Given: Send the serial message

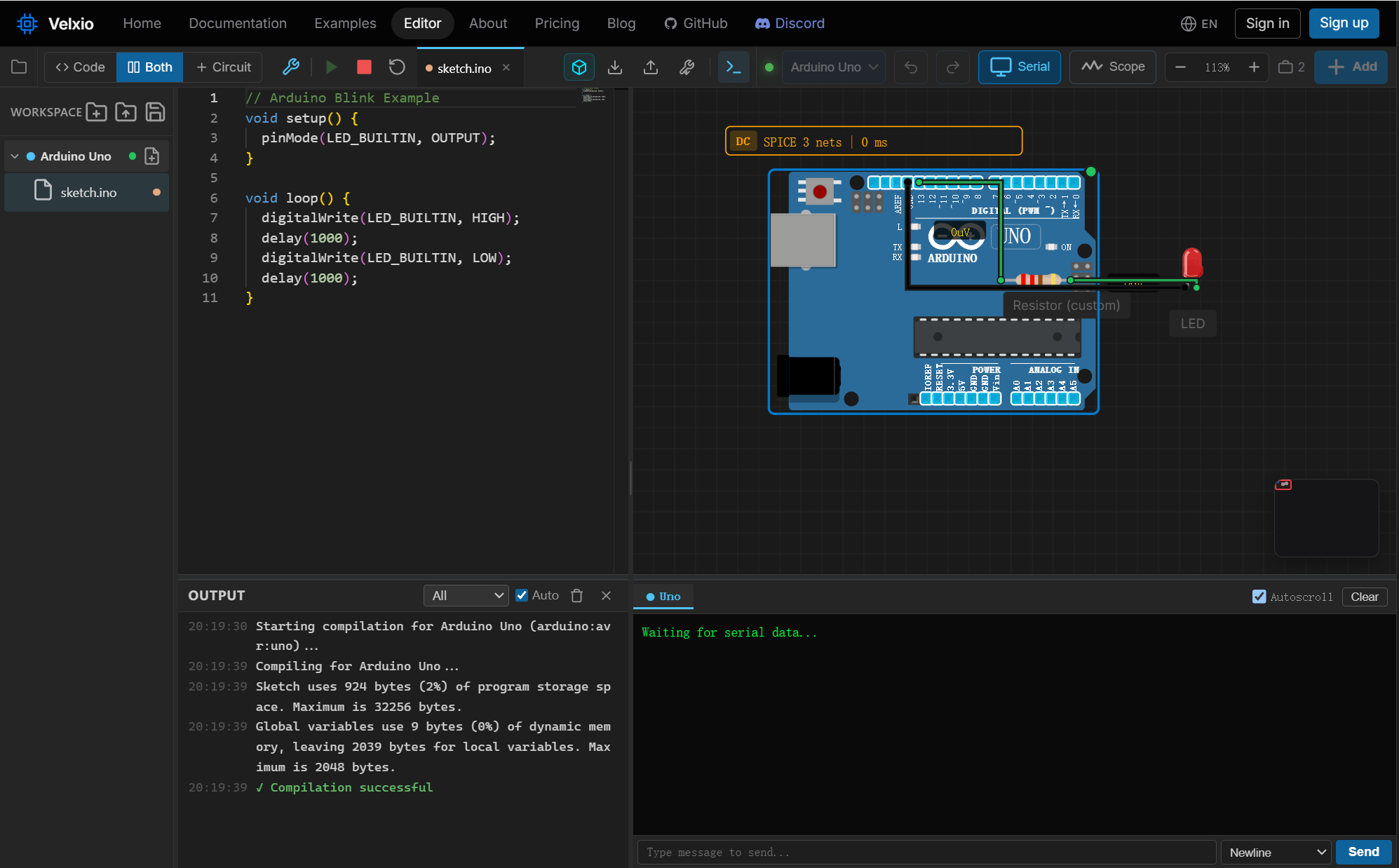Looking at the screenshot, I should pyautogui.click(x=1363, y=852).
